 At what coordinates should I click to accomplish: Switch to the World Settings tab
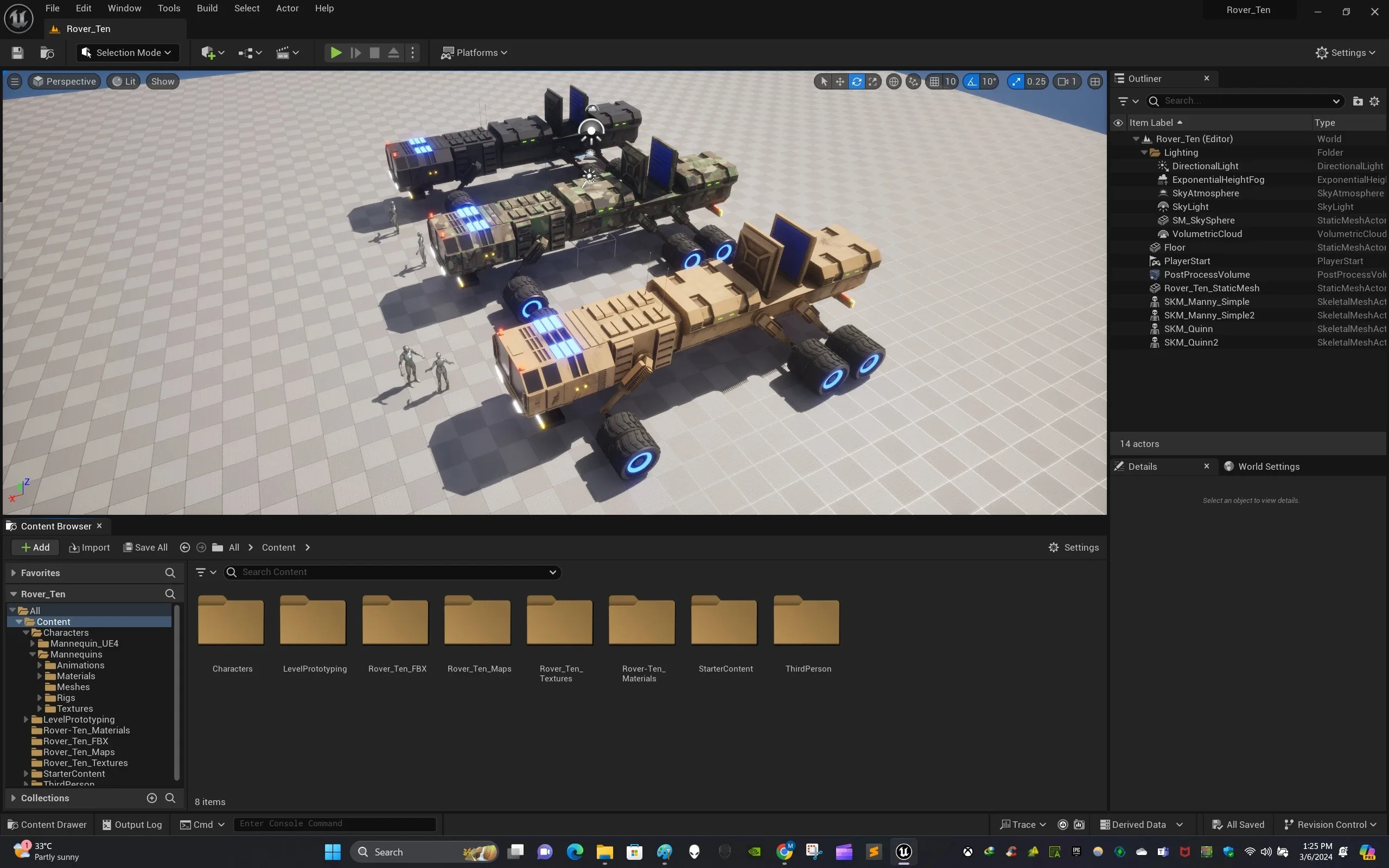(x=1261, y=467)
